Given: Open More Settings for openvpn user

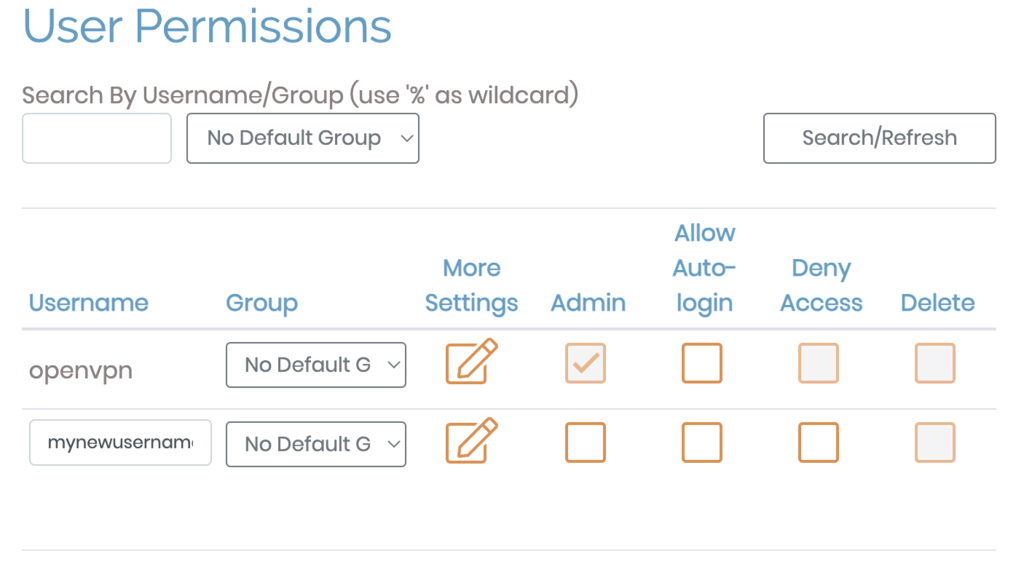Looking at the screenshot, I should [471, 362].
